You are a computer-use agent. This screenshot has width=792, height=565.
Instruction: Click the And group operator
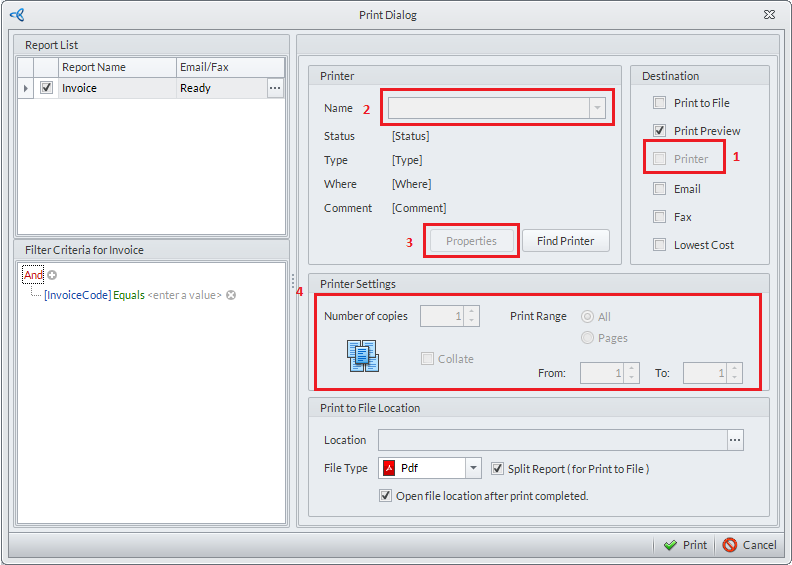[x=33, y=275]
